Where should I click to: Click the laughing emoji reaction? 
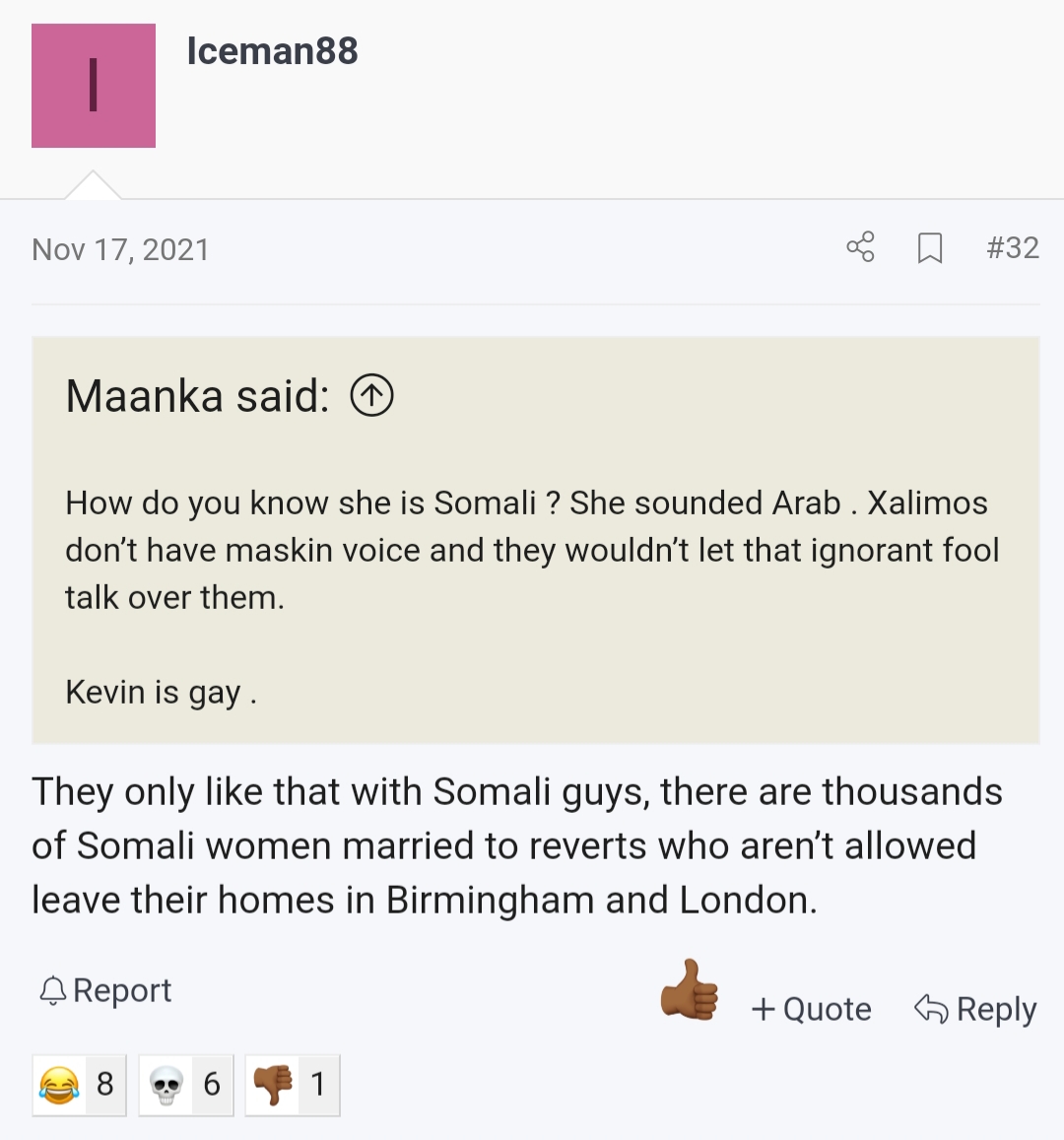(59, 1085)
